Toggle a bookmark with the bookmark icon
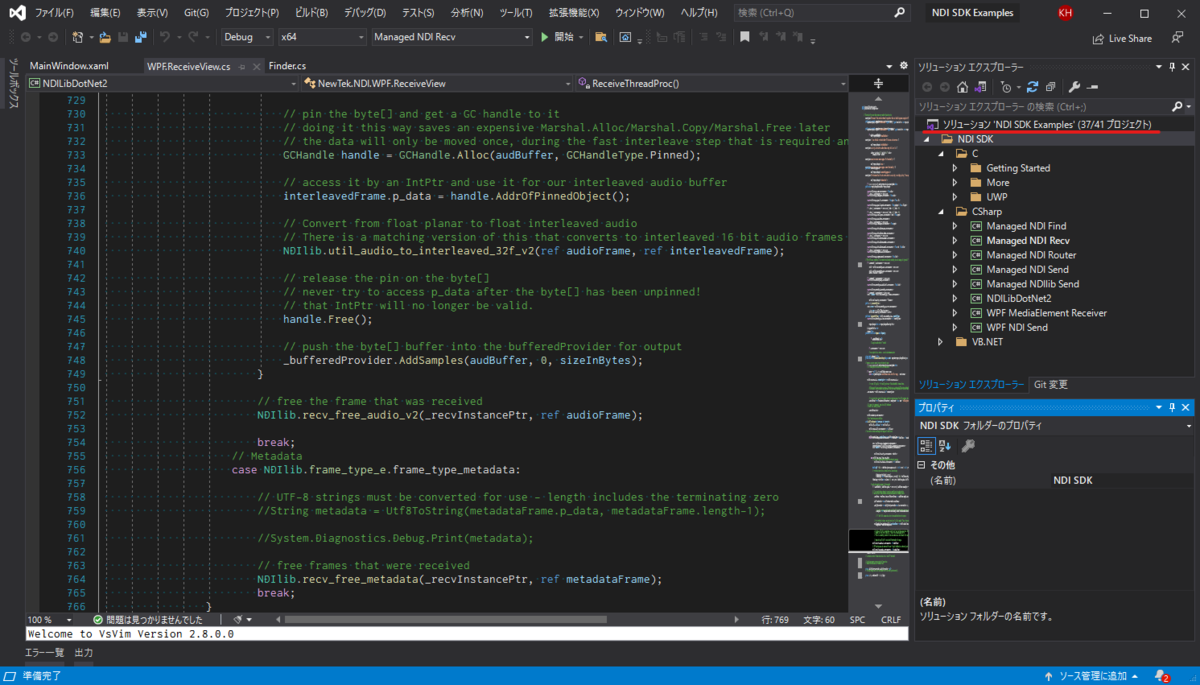Image resolution: width=1200 pixels, height=685 pixels. click(x=744, y=37)
